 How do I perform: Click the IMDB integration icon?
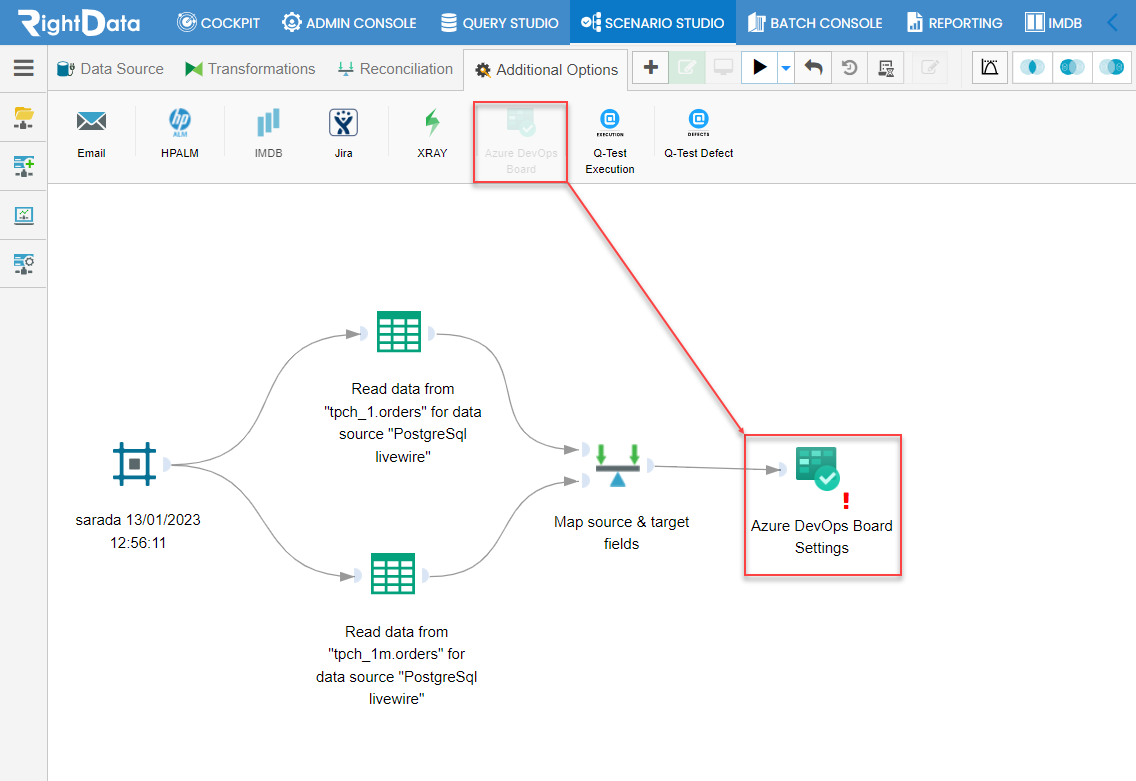pyautogui.click(x=267, y=132)
